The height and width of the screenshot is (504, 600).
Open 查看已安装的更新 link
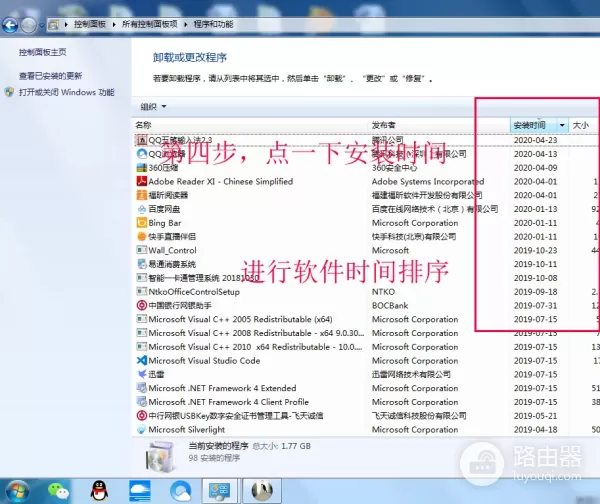tap(51, 76)
